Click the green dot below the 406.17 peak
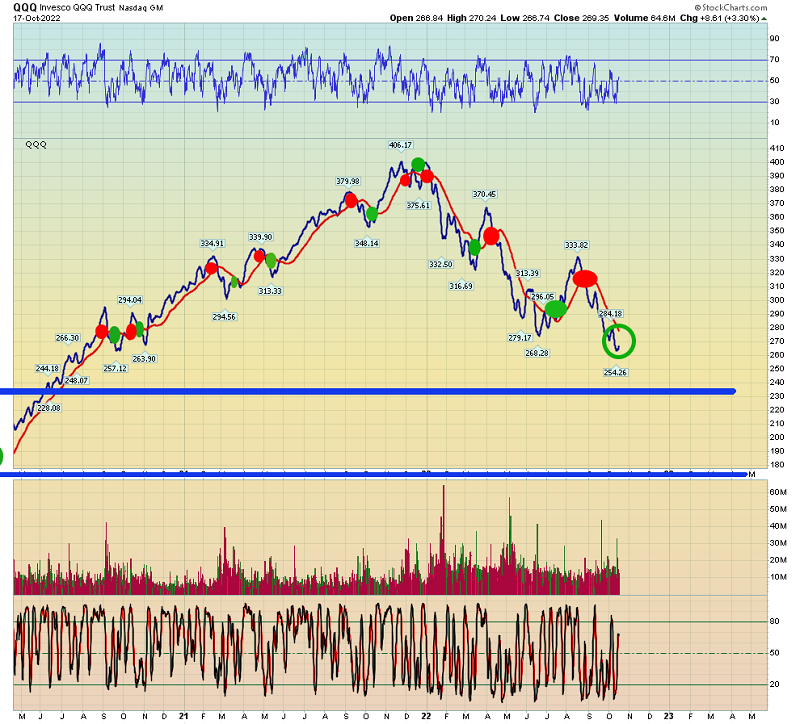This screenshot has height=724, width=800. coord(418,165)
